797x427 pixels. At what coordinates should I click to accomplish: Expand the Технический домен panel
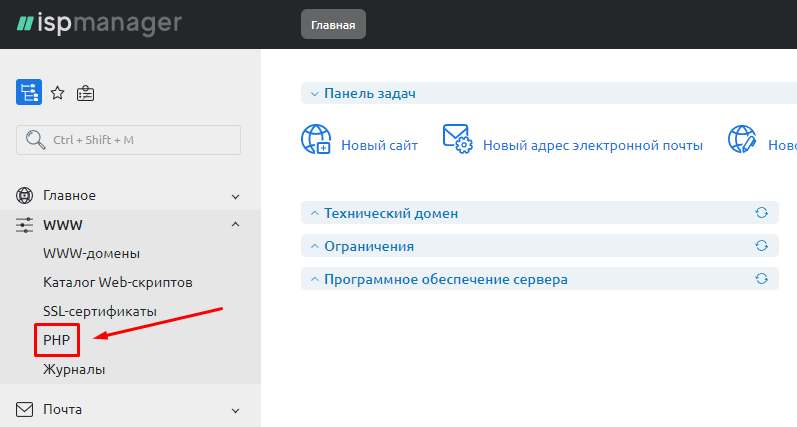[314, 213]
